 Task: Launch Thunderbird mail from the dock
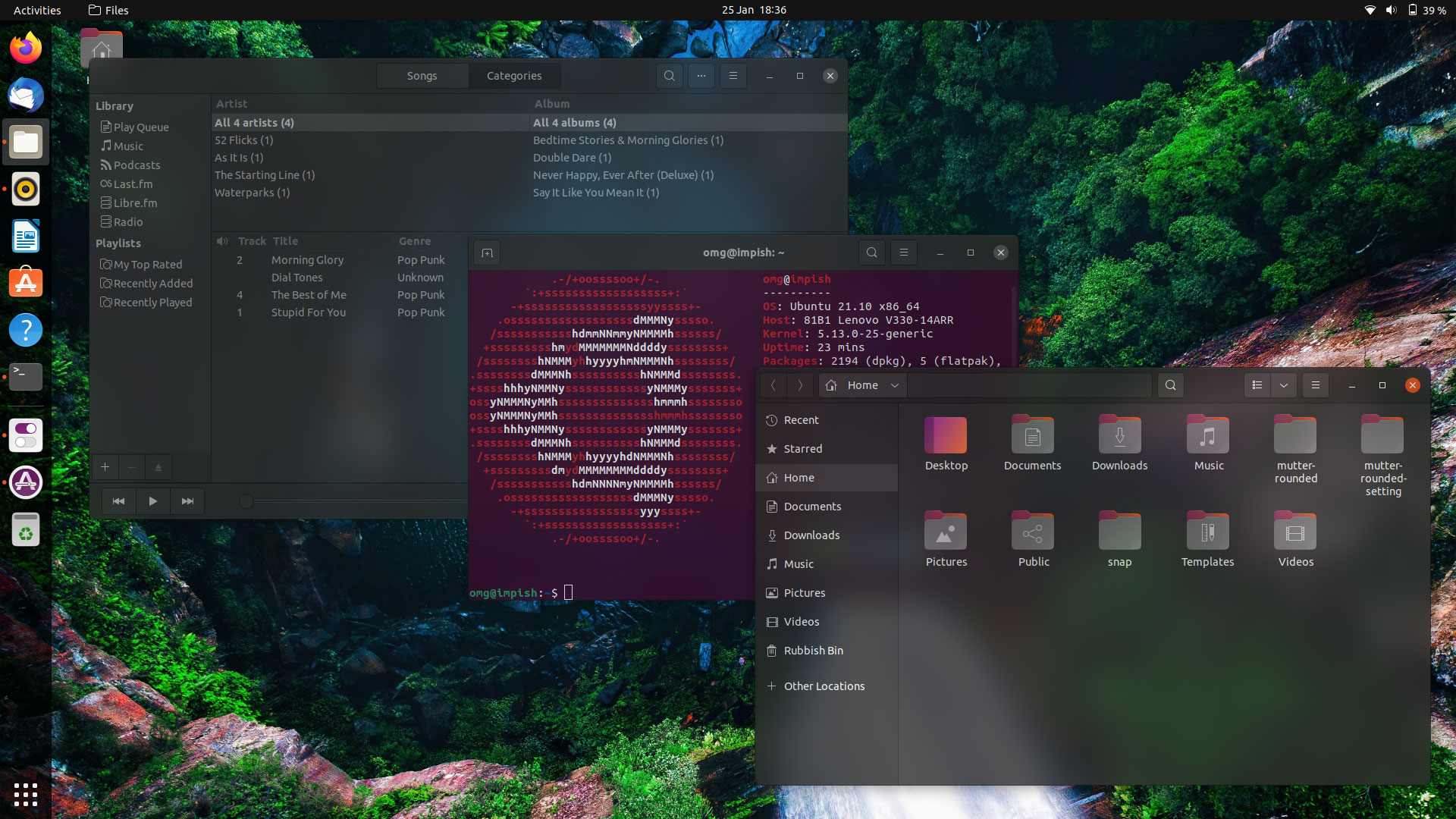(26, 95)
